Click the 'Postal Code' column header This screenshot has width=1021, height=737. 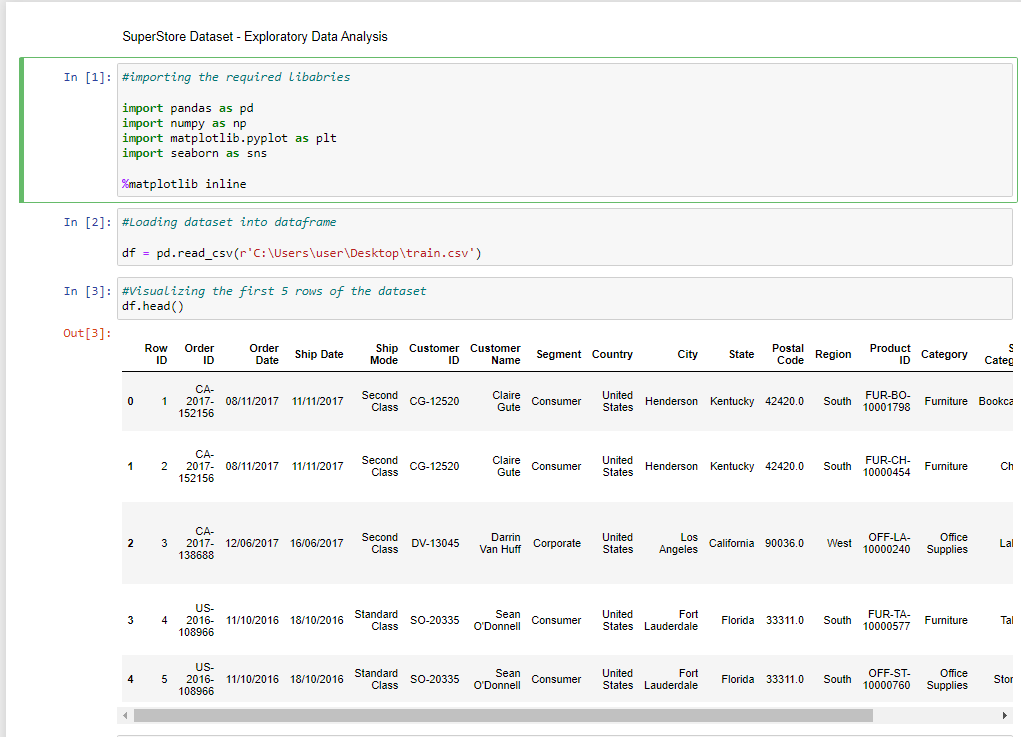789,354
